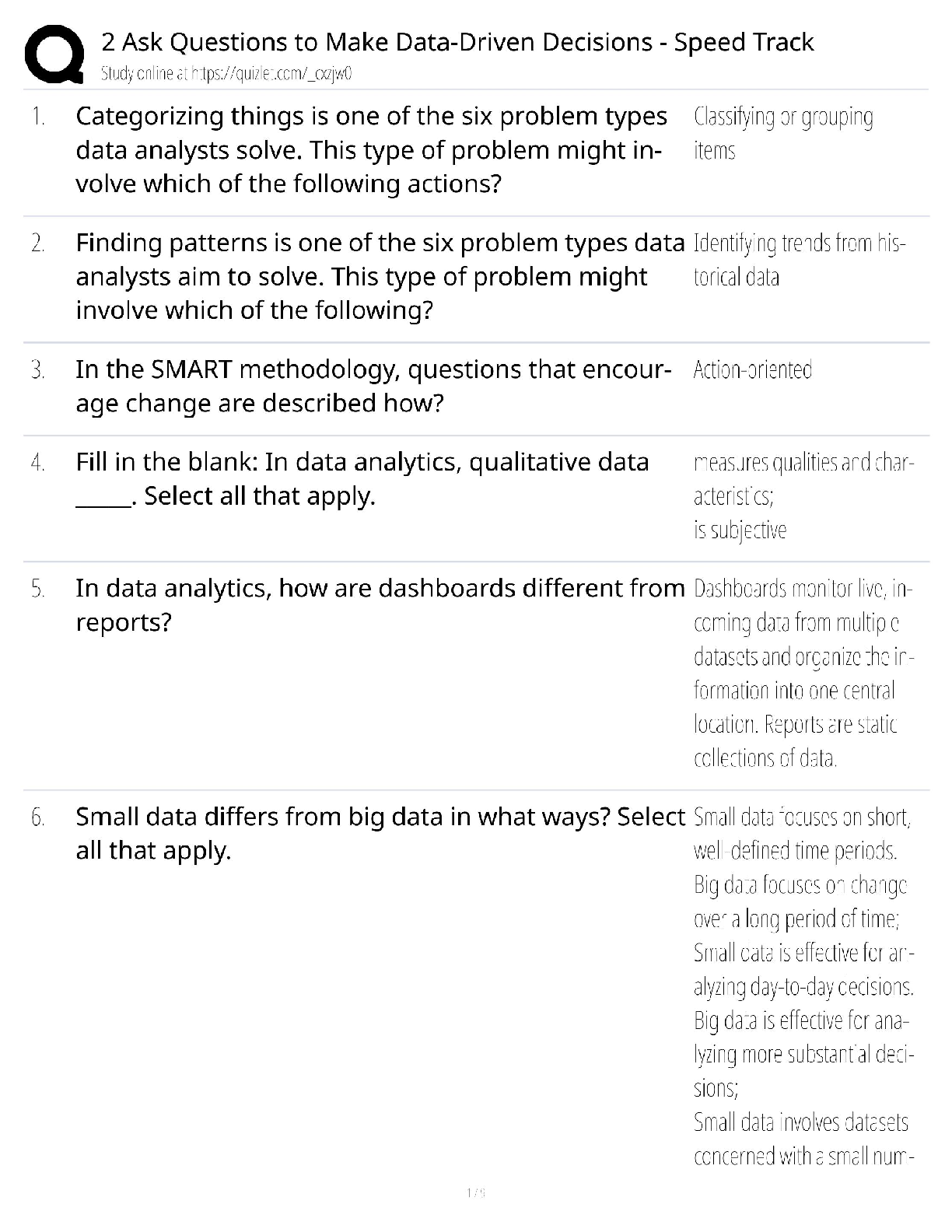The image size is (952, 1232).
Task: Click the question about categorizing things
Action: [x=371, y=150]
